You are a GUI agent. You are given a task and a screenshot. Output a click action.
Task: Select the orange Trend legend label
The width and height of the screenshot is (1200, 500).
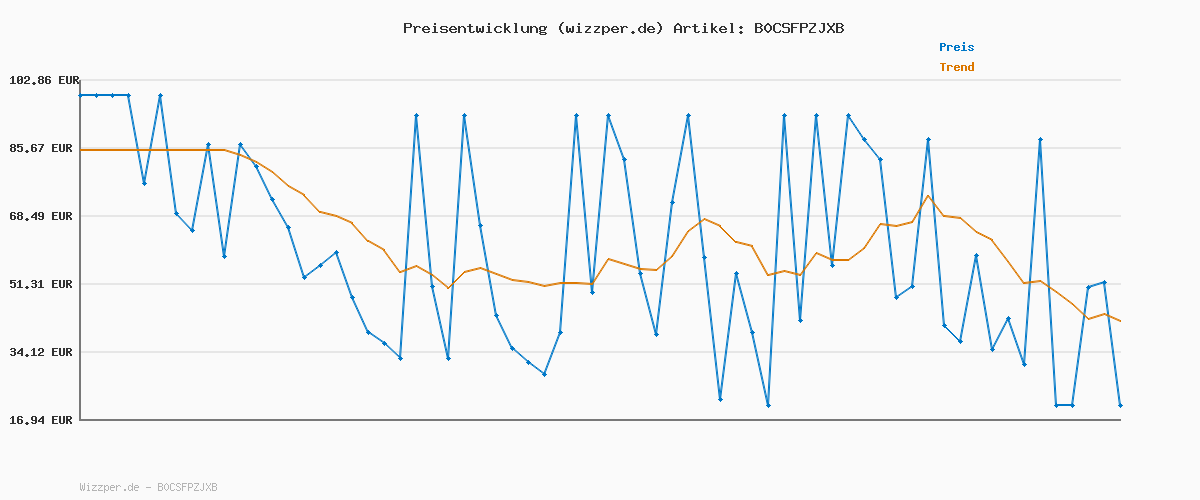click(x=956, y=67)
